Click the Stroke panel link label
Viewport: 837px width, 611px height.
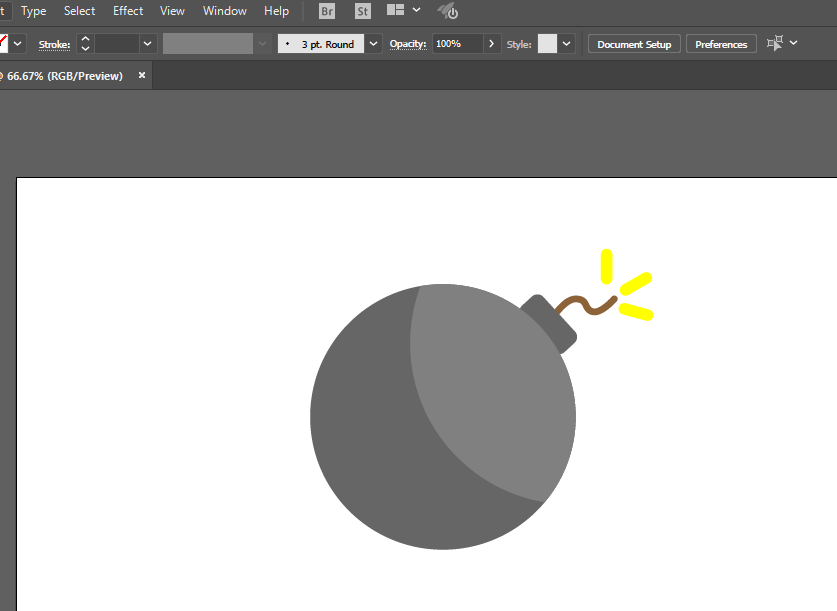pyautogui.click(x=54, y=45)
